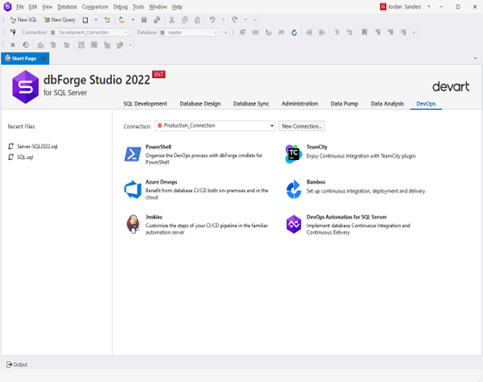Select the Start Page document tab
The height and width of the screenshot is (382, 483).
24,58
